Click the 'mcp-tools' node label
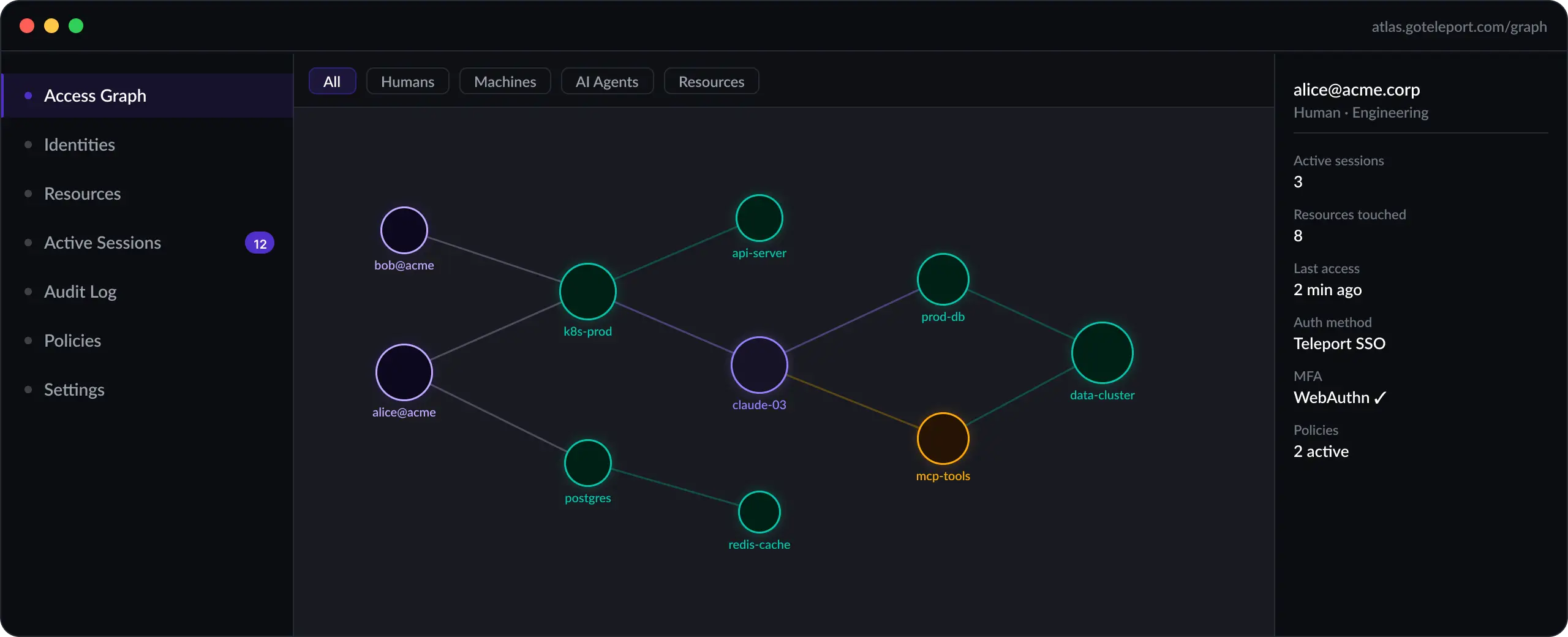This screenshot has width=1568, height=637. pyautogui.click(x=943, y=476)
